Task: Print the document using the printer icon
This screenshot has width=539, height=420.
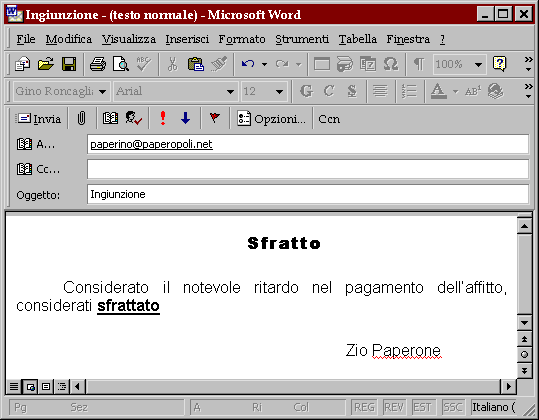Action: tap(98, 64)
